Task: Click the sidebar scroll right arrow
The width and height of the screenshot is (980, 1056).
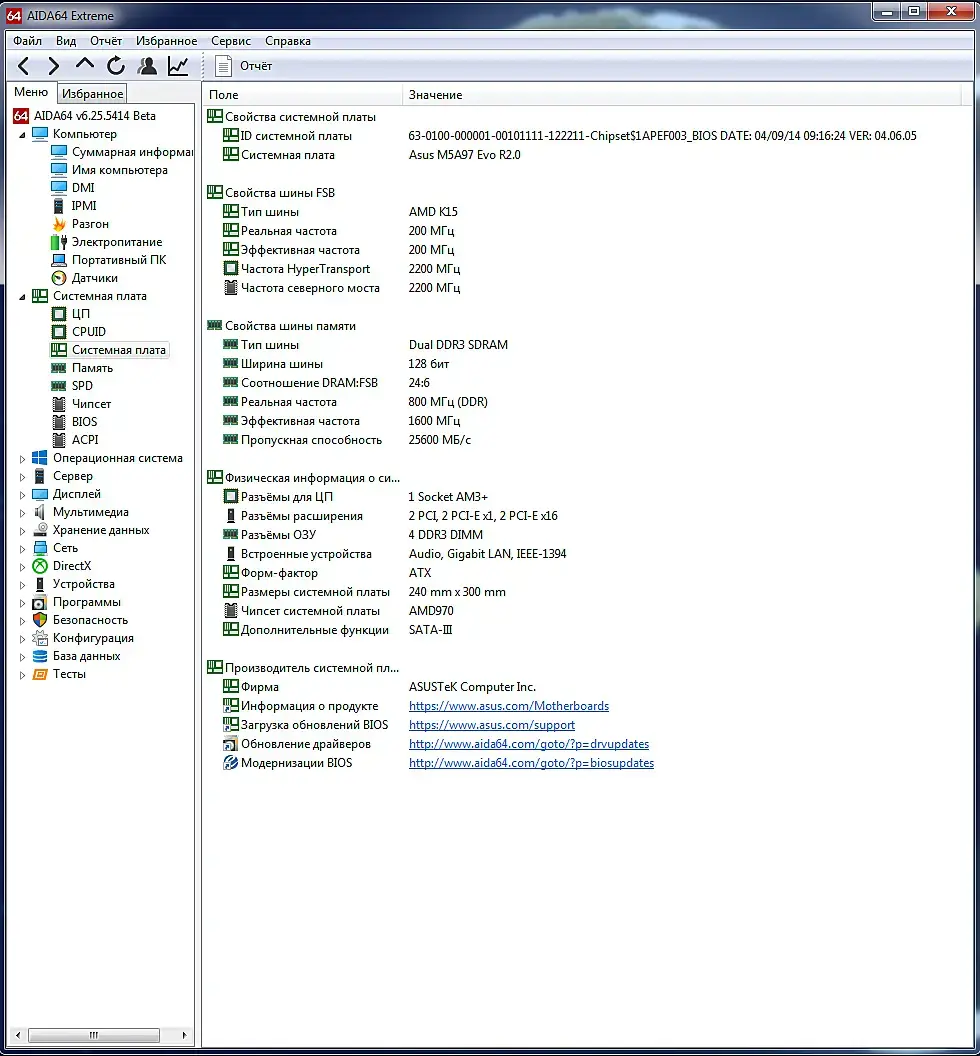Action: [x=185, y=1035]
